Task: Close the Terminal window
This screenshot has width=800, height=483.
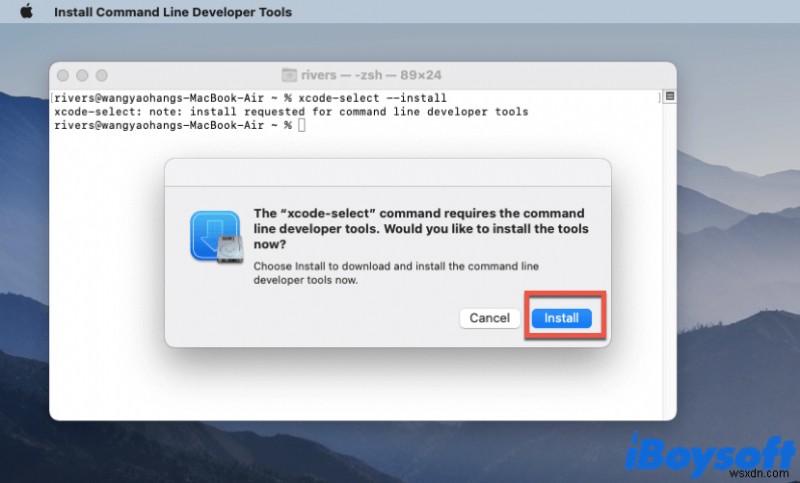Action: pyautogui.click(x=63, y=75)
